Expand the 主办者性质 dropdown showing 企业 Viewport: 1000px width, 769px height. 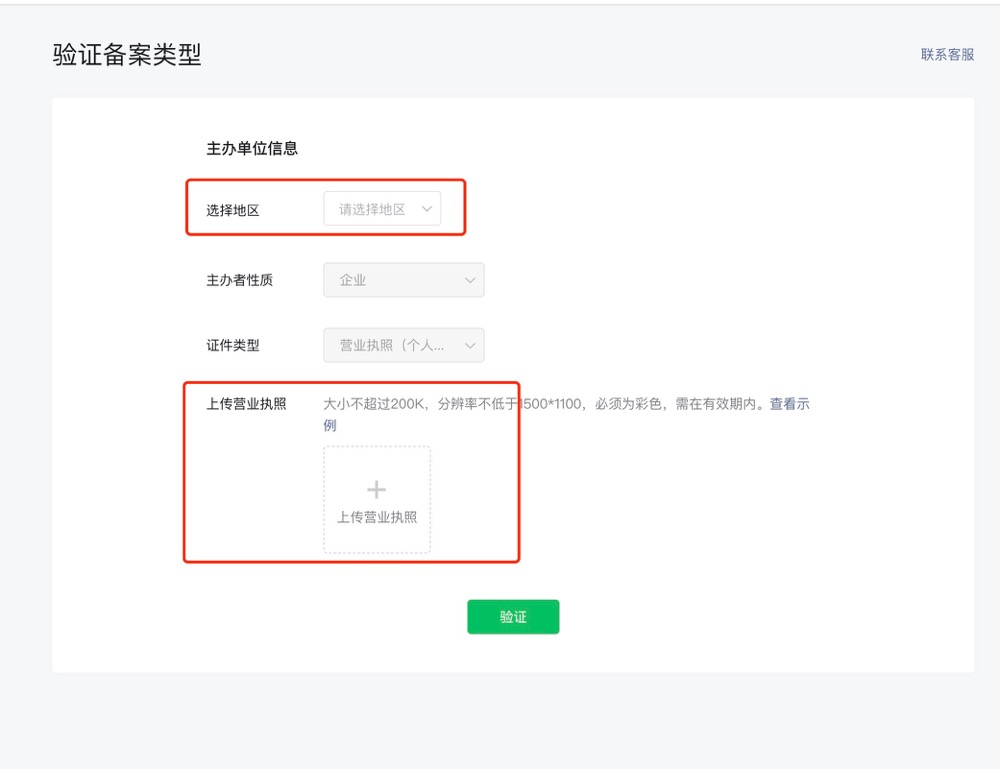pos(404,280)
